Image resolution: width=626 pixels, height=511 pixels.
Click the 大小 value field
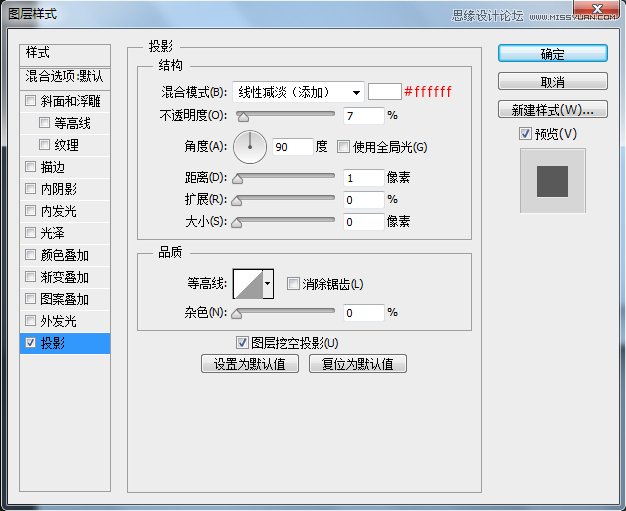(363, 222)
